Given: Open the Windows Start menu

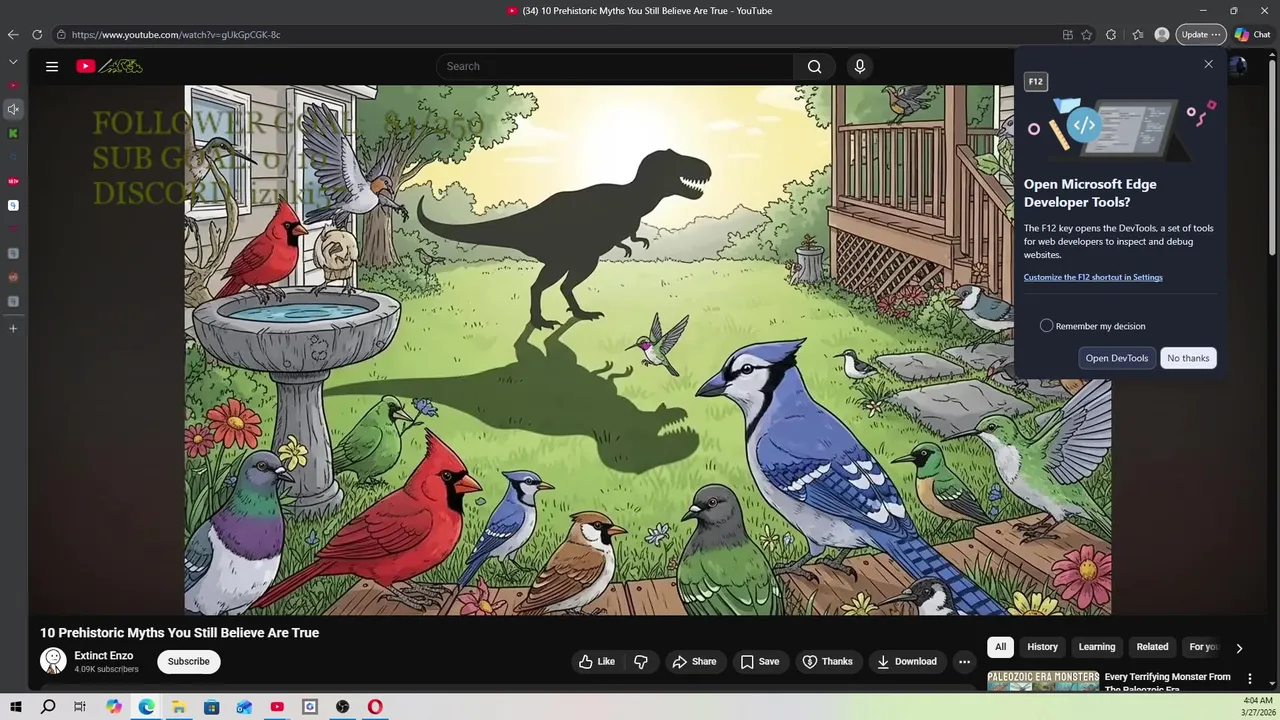Looking at the screenshot, I should point(15,707).
